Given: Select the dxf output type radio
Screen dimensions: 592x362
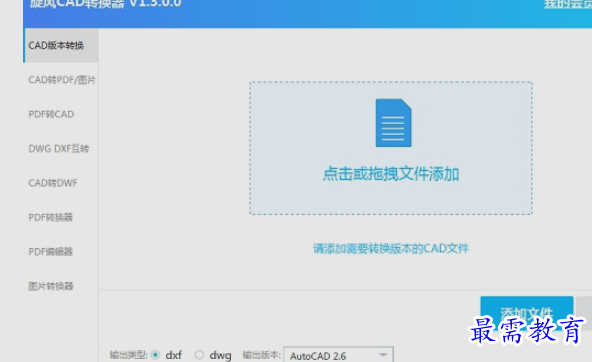Looking at the screenshot, I should click(x=155, y=355).
